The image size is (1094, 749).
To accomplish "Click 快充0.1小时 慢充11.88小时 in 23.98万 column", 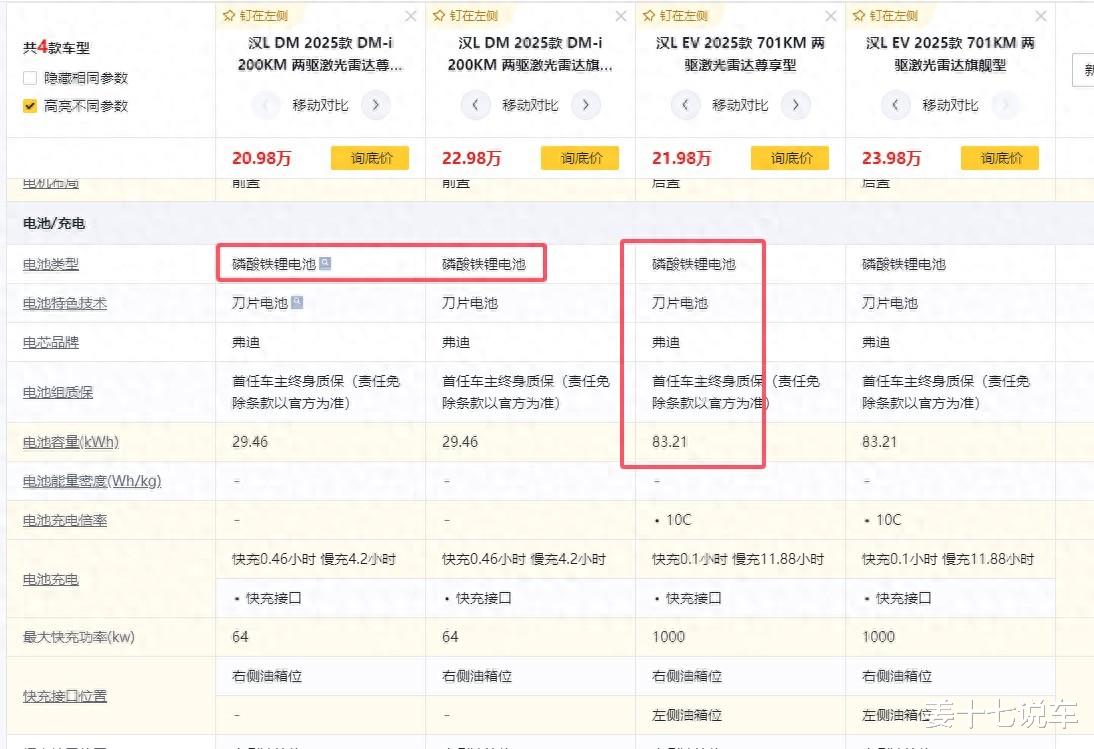I will pos(948,559).
